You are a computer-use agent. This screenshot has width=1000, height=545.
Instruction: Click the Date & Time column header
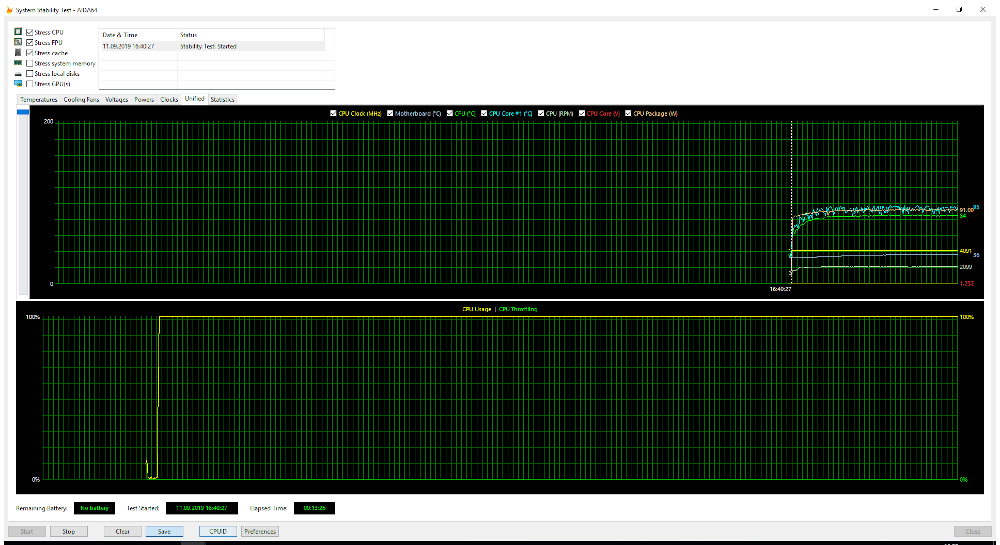pyautogui.click(x=138, y=34)
